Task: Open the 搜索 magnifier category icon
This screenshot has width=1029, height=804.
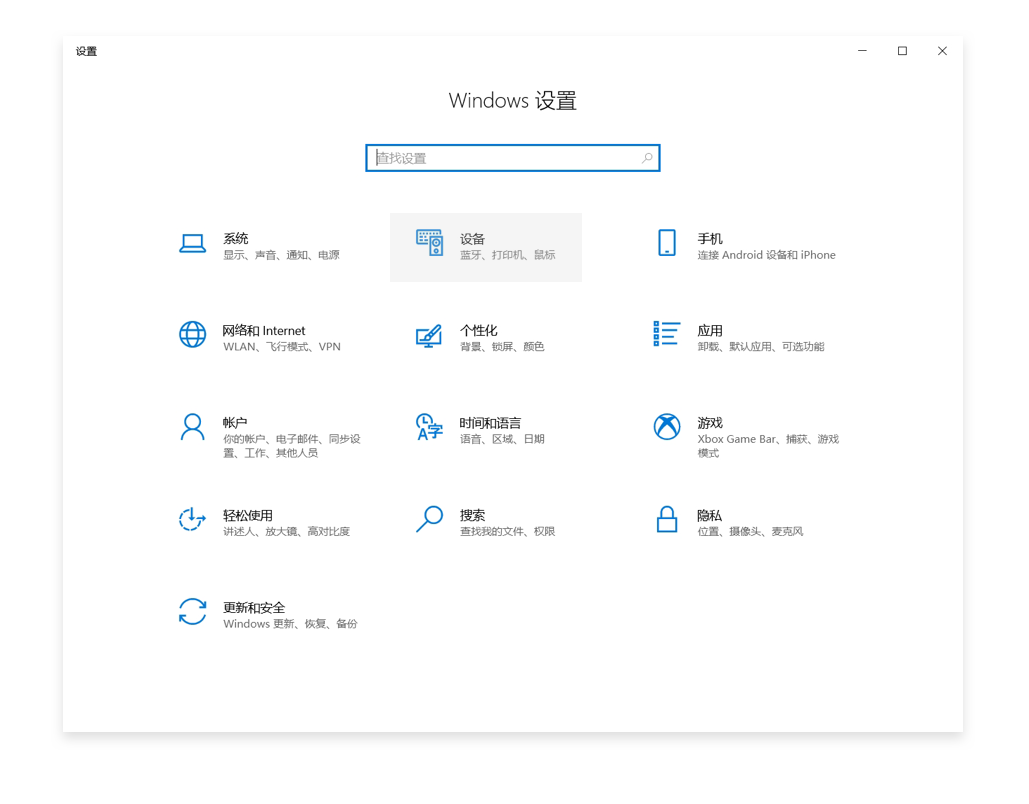Action: click(429, 519)
